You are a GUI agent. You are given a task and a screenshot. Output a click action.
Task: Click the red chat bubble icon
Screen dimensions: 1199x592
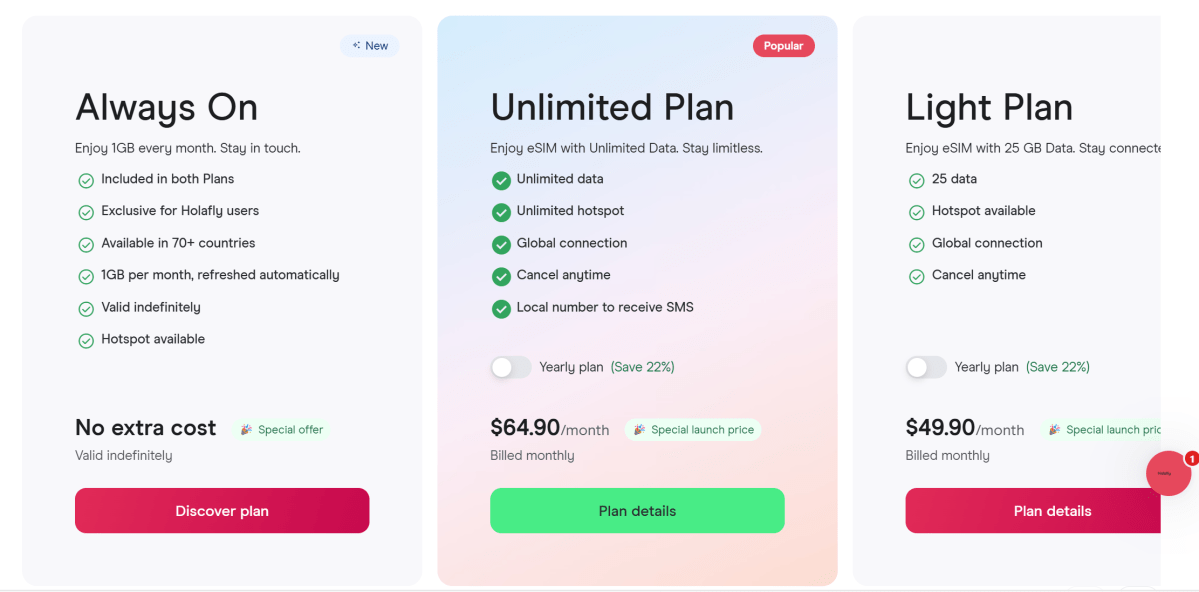[1167, 473]
